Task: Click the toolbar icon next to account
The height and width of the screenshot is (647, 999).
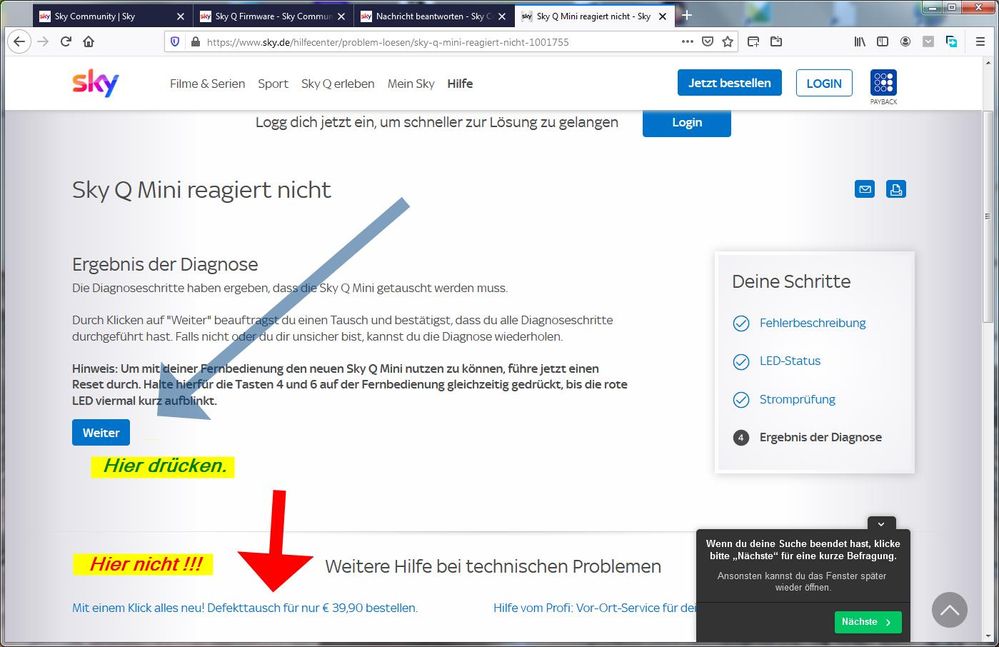Action: pos(928,41)
